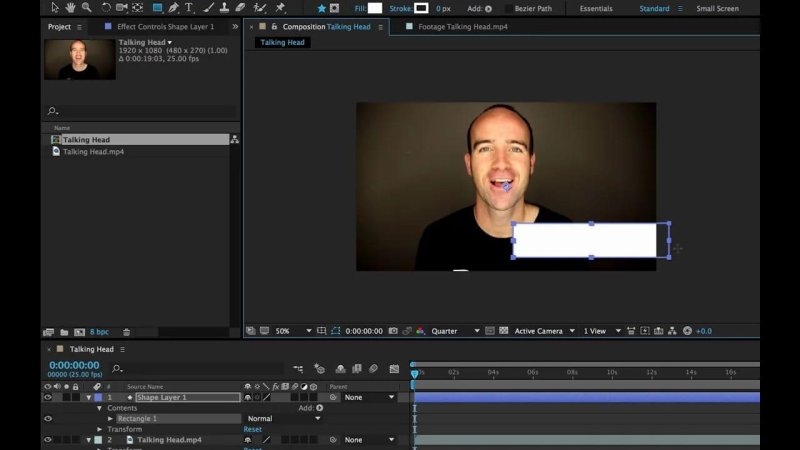The image size is (800, 450).
Task: Select the Essentials workspace
Action: [x=596, y=9]
